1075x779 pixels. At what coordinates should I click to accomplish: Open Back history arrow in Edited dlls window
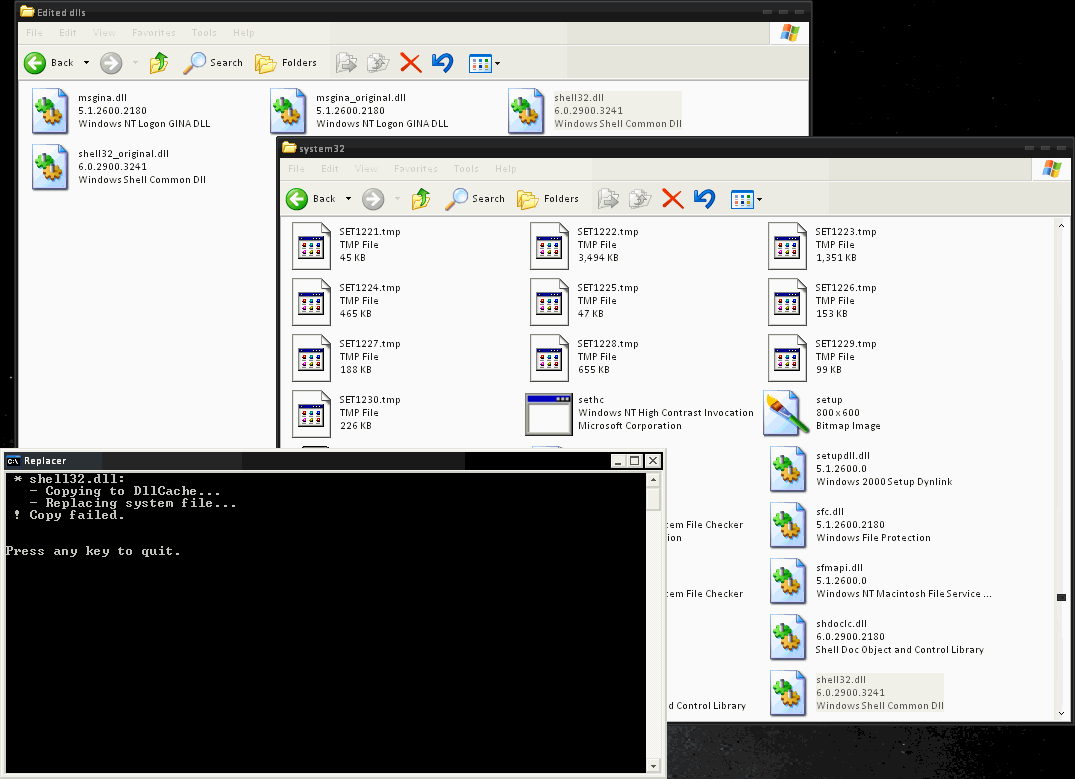tap(86, 63)
